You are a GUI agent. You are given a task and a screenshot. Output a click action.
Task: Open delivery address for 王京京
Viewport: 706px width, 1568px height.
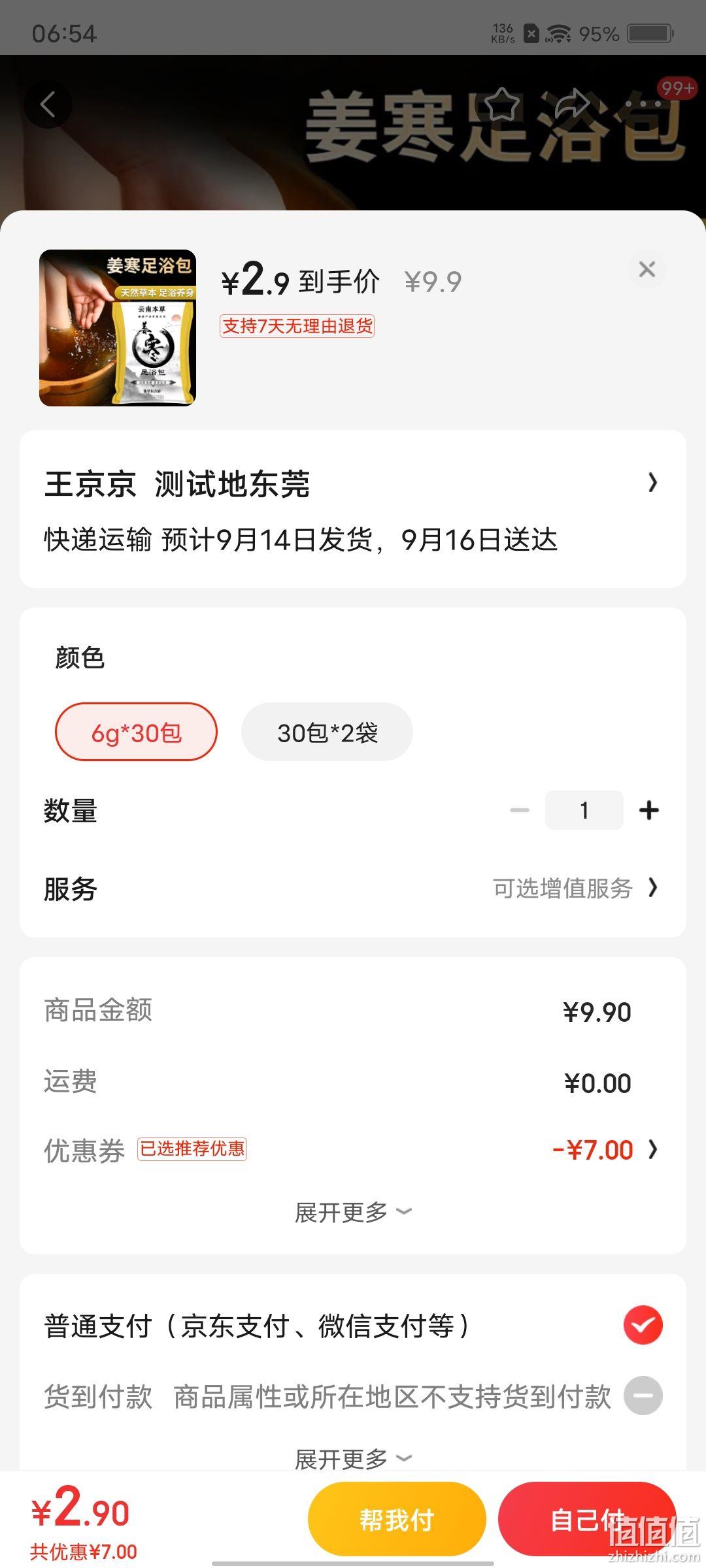click(353, 509)
